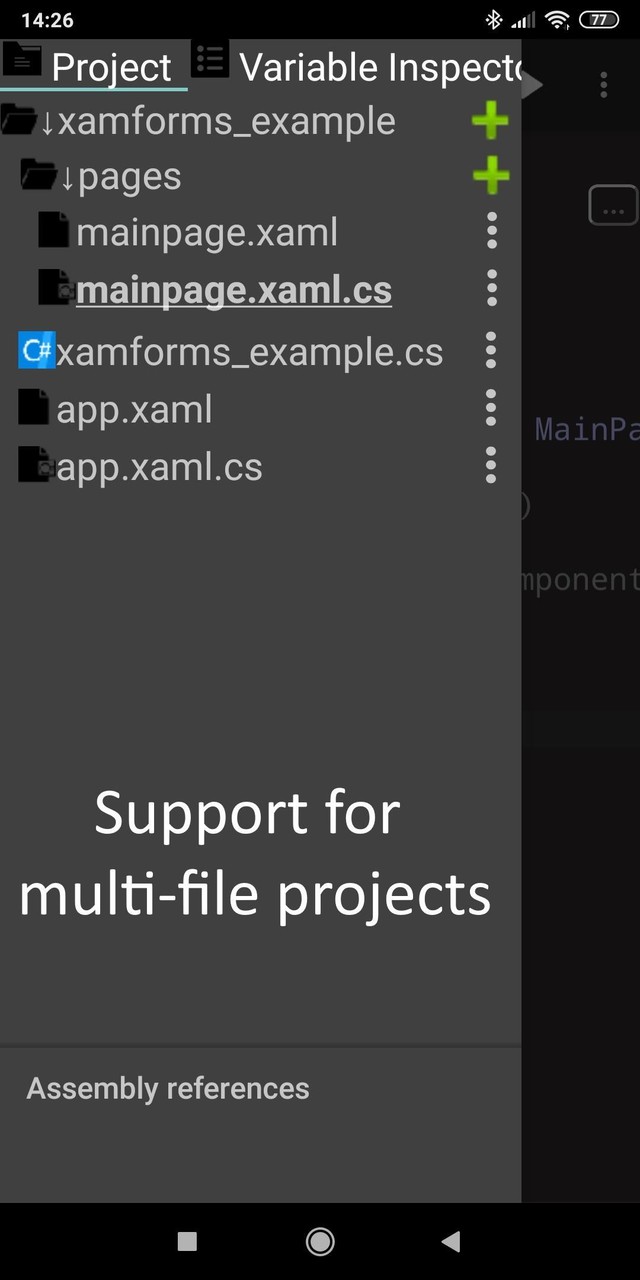Open mainpage.xaml.cs from the file tree
This screenshot has width=640, height=1280.
[234, 289]
